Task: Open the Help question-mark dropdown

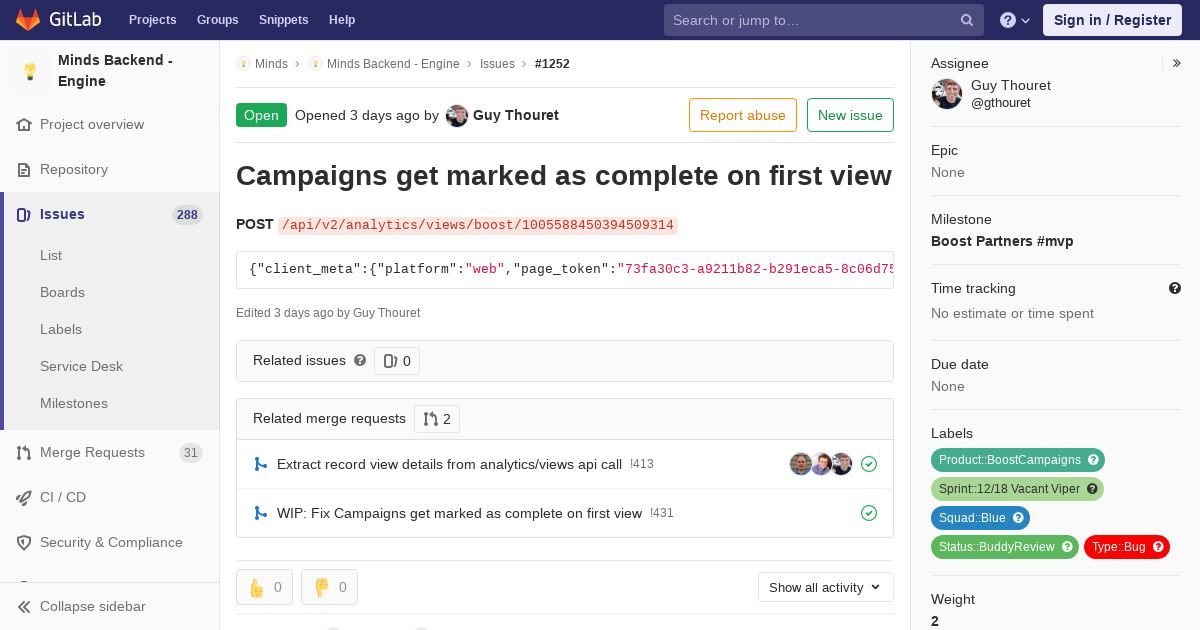Action: click(x=1015, y=20)
